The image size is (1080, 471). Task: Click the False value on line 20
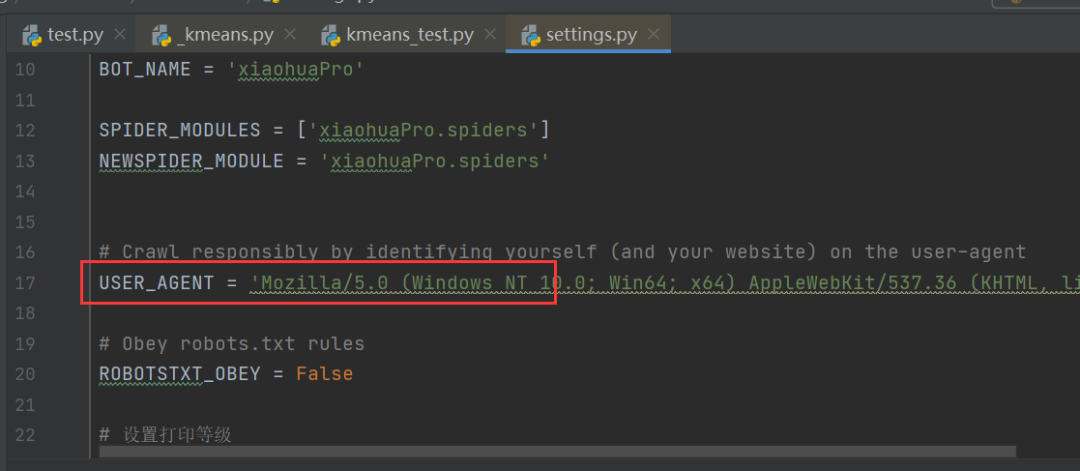pos(324,374)
